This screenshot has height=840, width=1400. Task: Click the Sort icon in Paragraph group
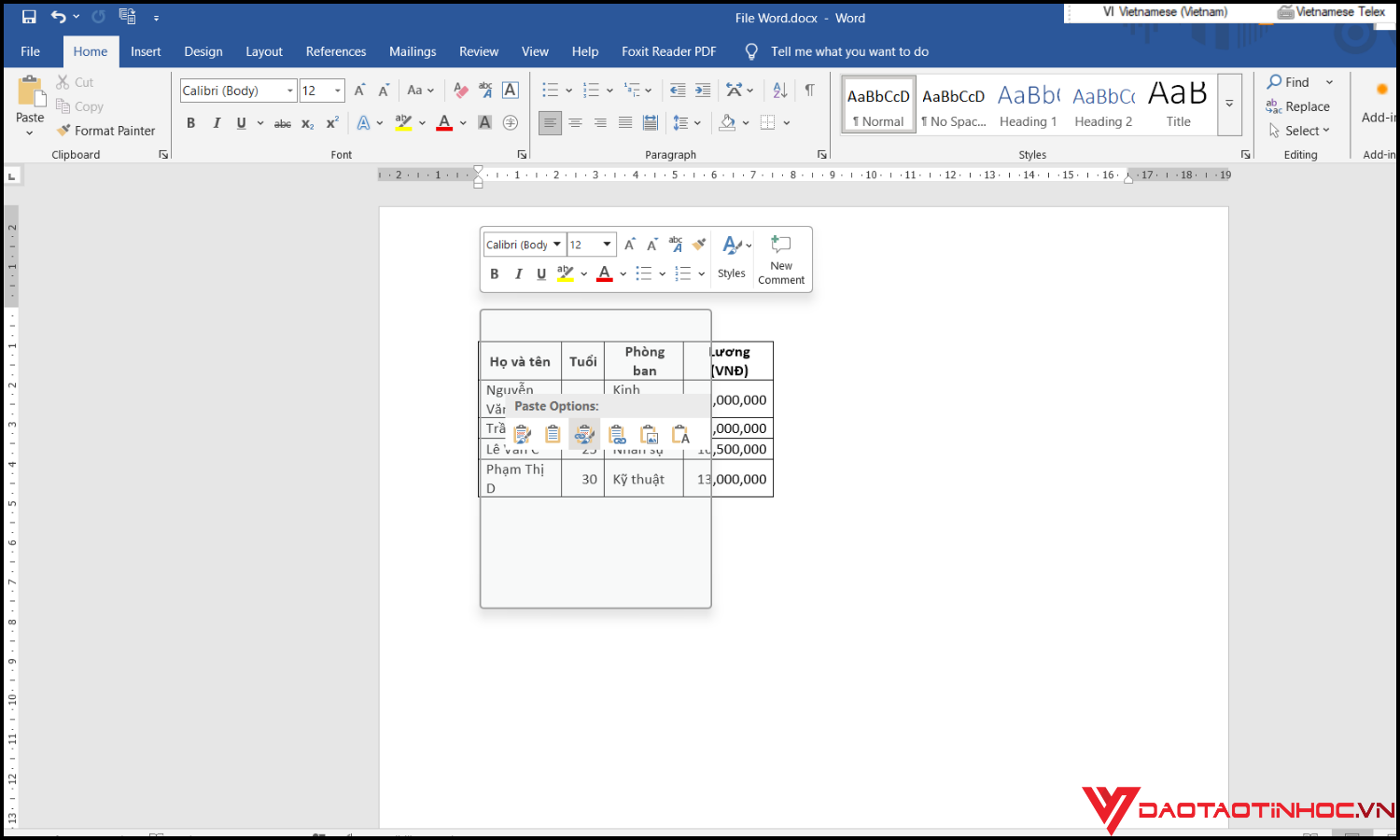[780, 91]
